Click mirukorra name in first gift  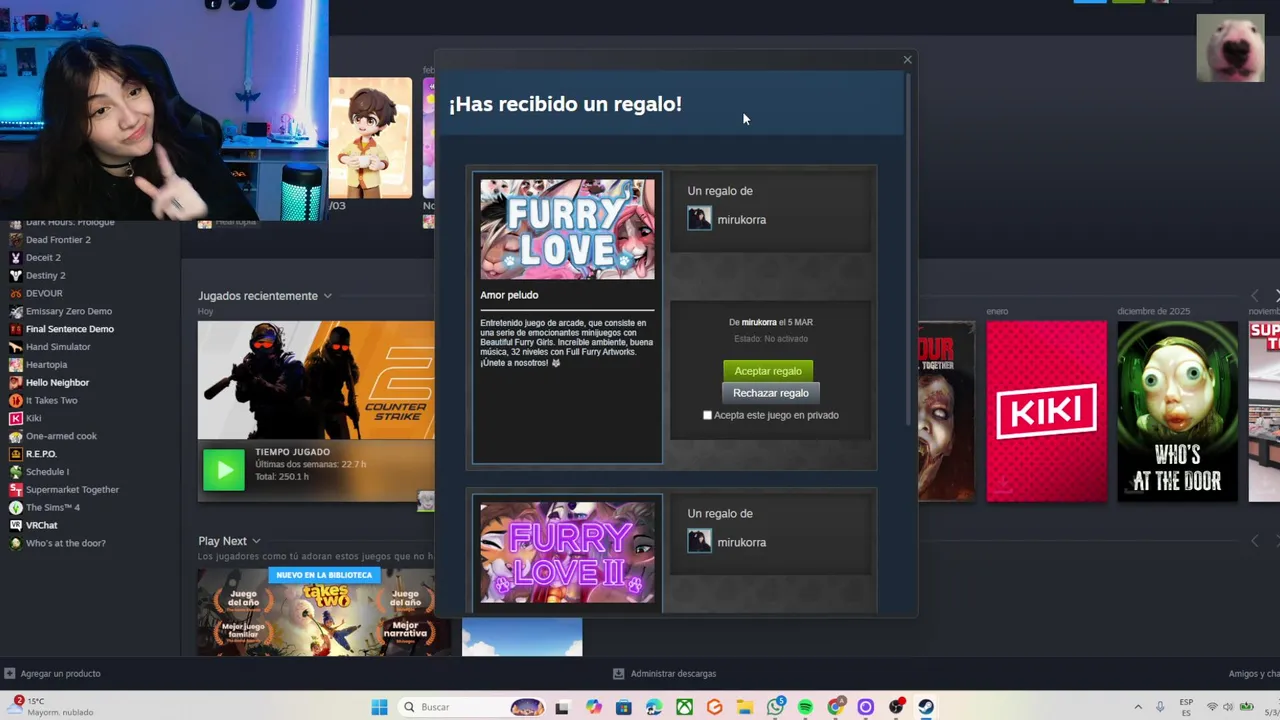pos(741,220)
